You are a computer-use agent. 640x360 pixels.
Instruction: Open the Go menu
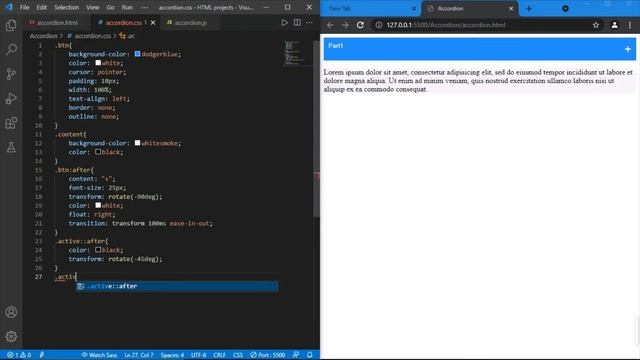click(x=111, y=7)
